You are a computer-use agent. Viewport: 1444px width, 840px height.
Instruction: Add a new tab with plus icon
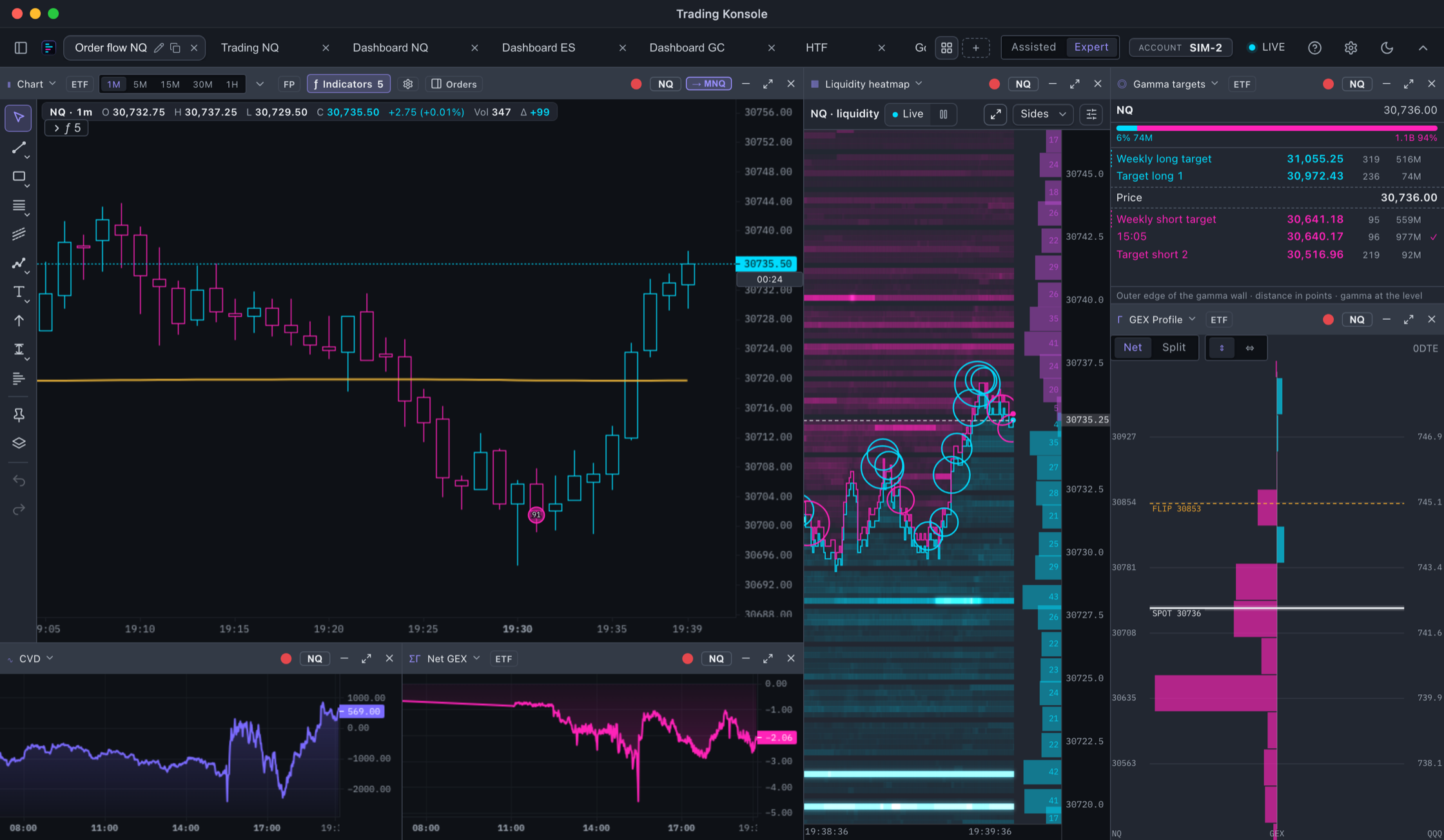point(976,48)
